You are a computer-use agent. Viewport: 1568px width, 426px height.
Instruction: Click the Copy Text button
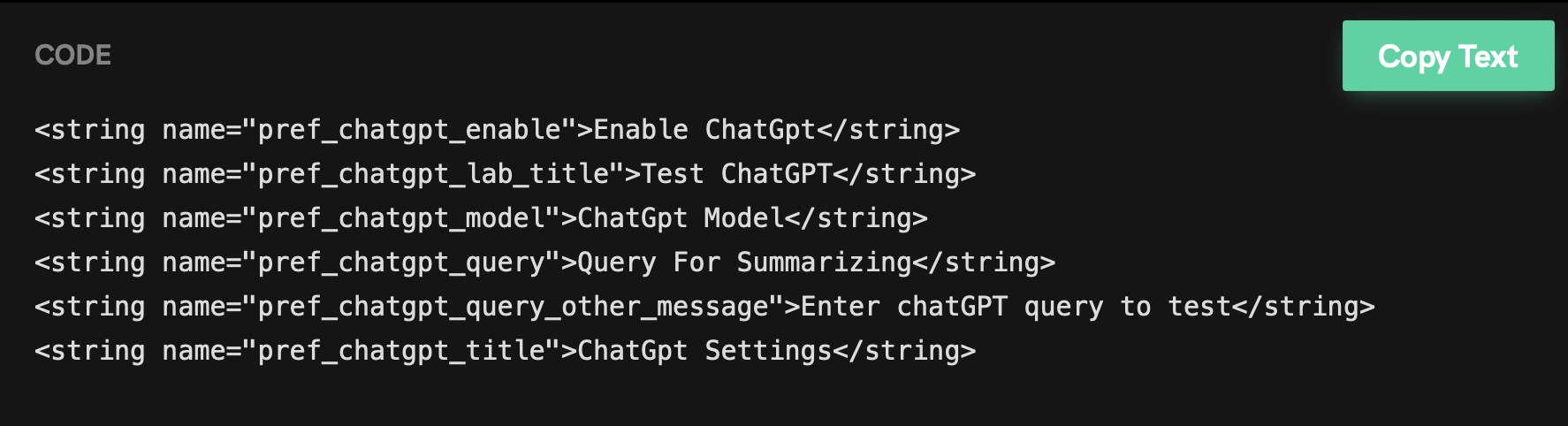(x=1448, y=56)
